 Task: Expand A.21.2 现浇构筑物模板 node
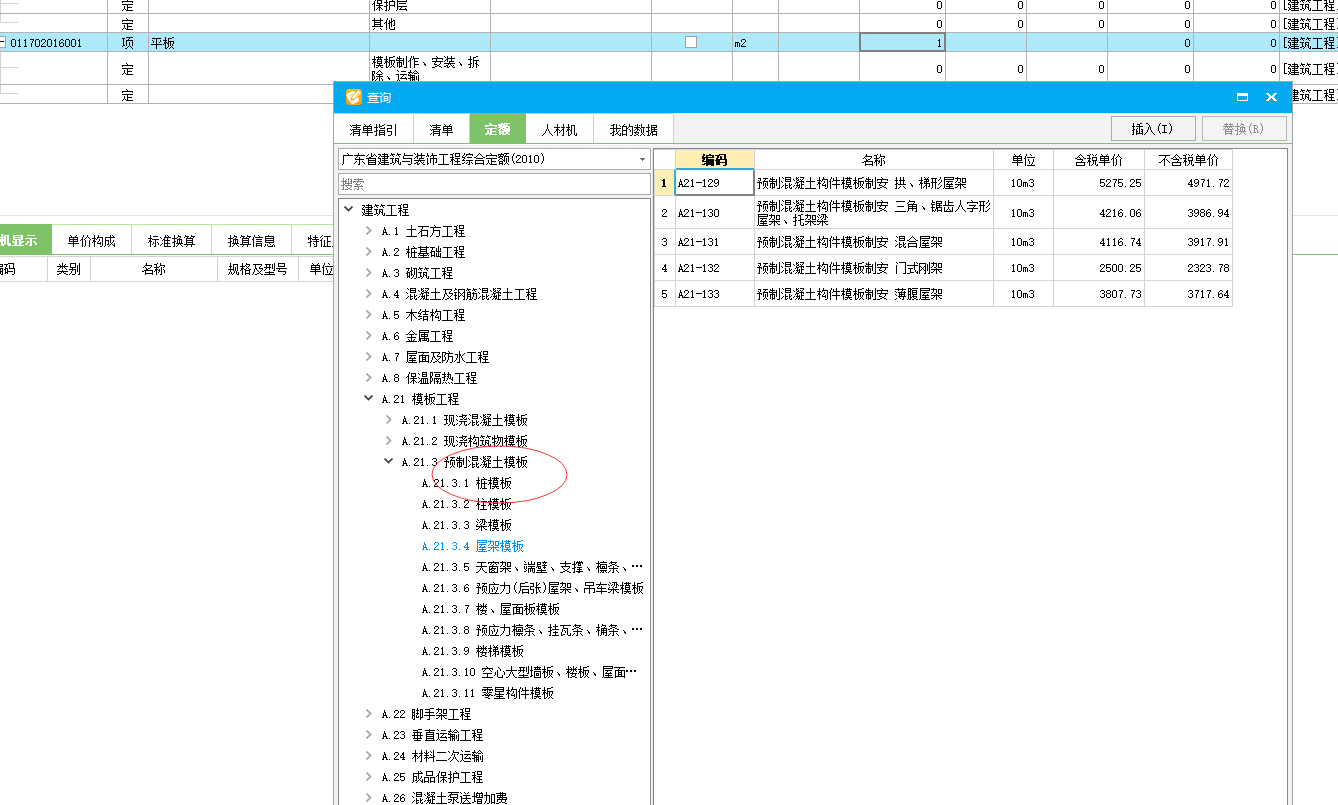[388, 441]
